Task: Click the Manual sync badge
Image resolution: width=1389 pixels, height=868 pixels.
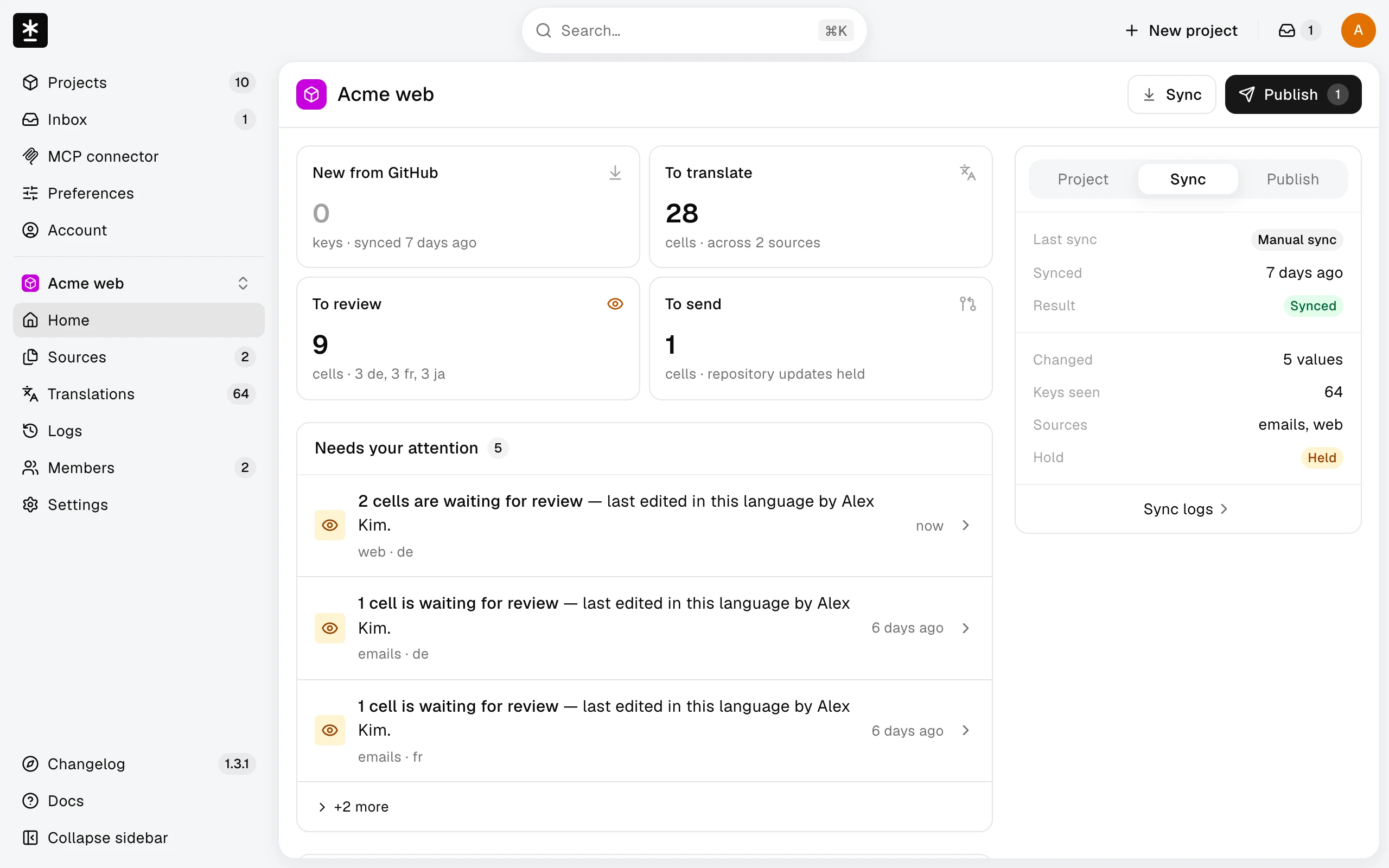Action: point(1297,240)
